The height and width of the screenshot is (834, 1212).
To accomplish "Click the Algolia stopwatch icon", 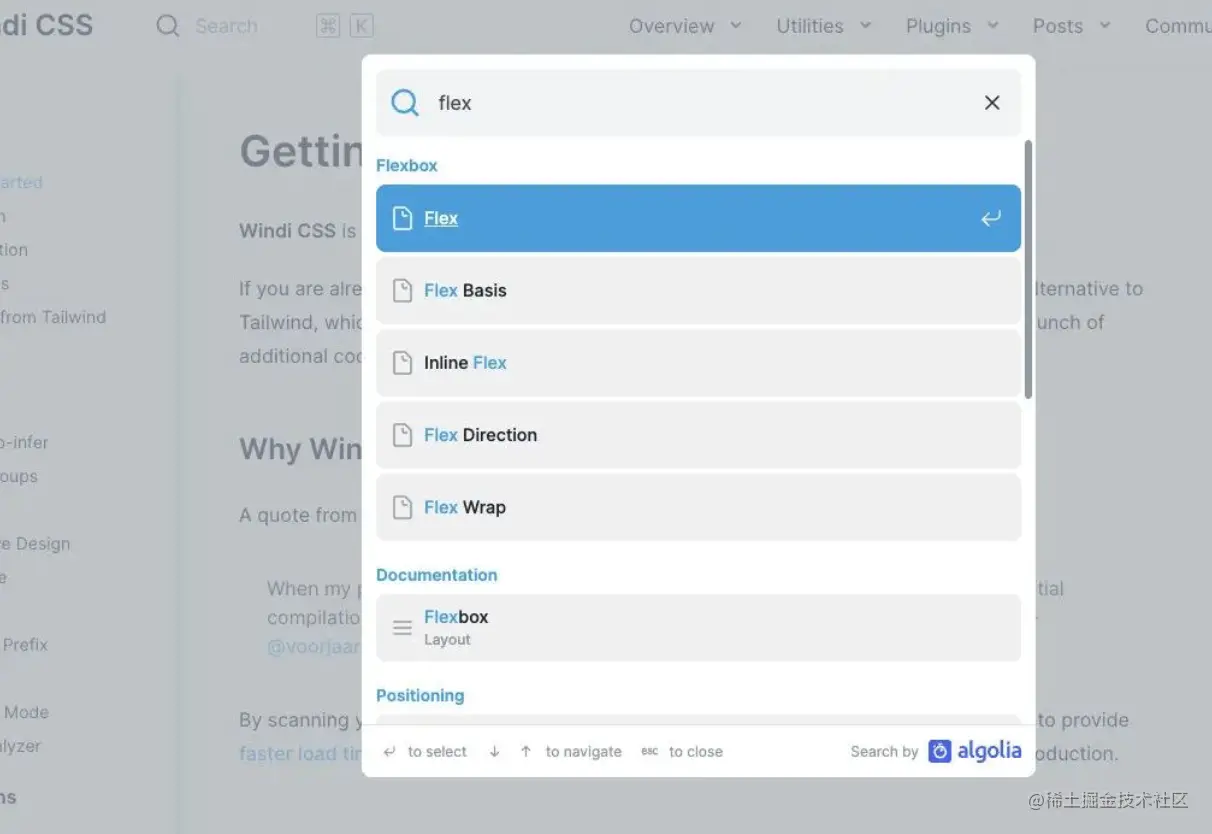I will [x=939, y=751].
